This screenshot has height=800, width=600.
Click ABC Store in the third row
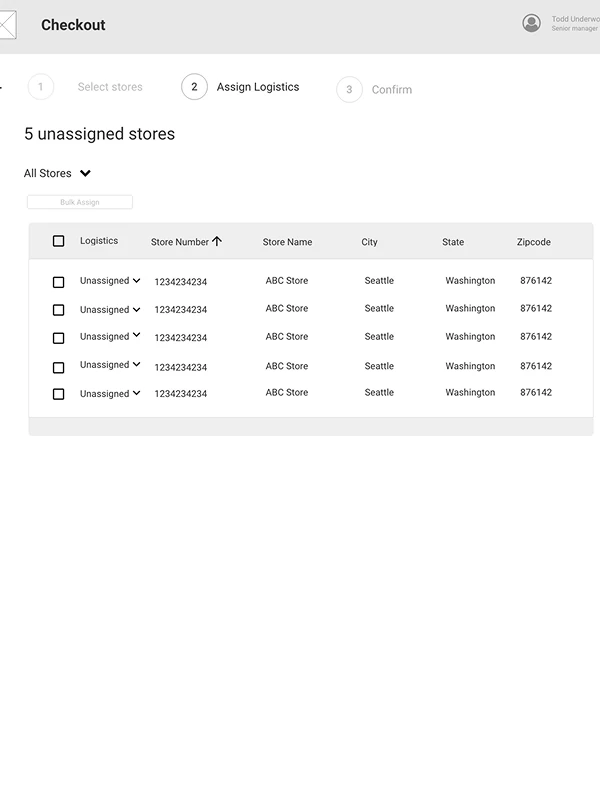point(287,337)
